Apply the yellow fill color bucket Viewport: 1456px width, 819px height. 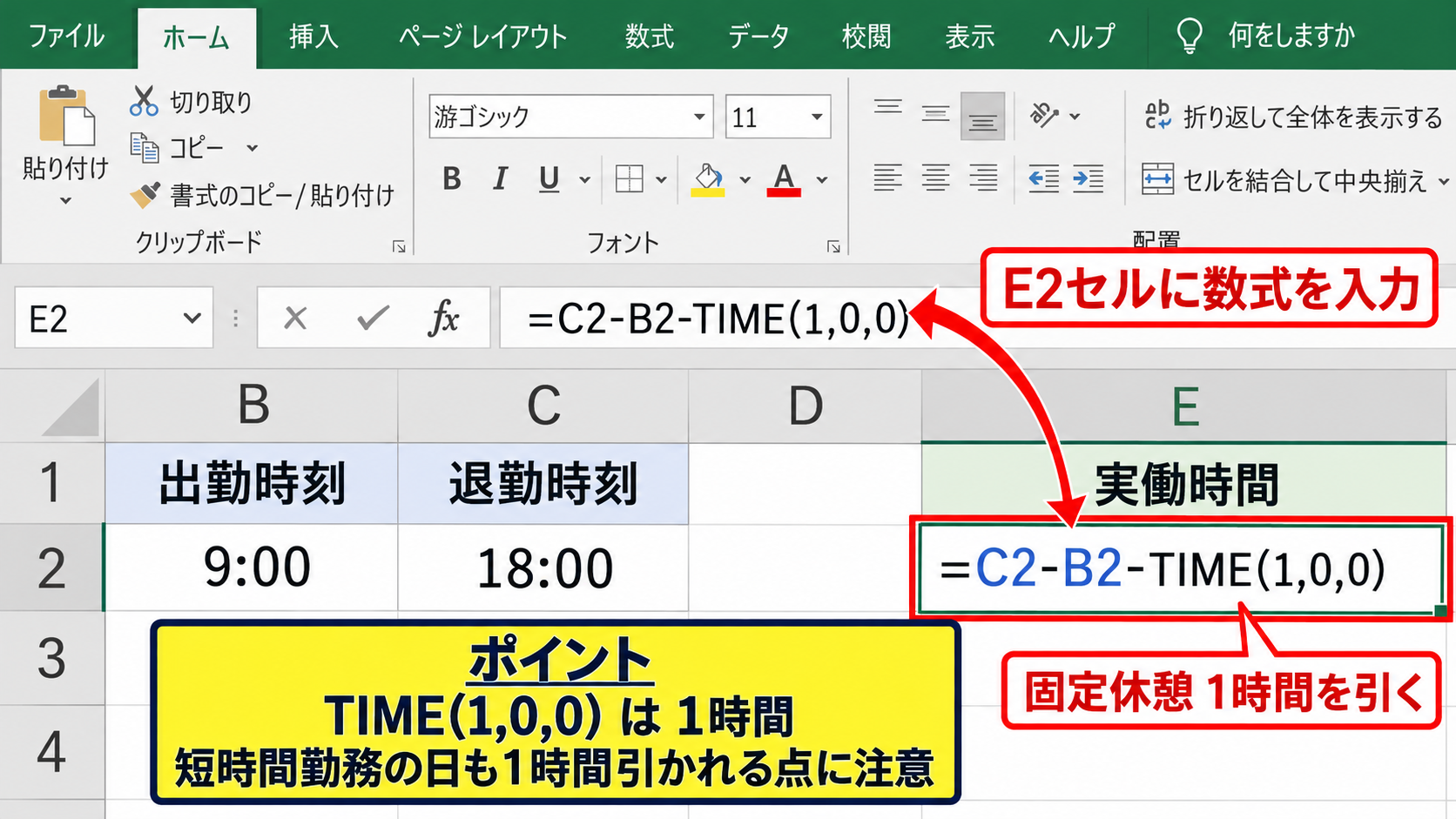[708, 180]
